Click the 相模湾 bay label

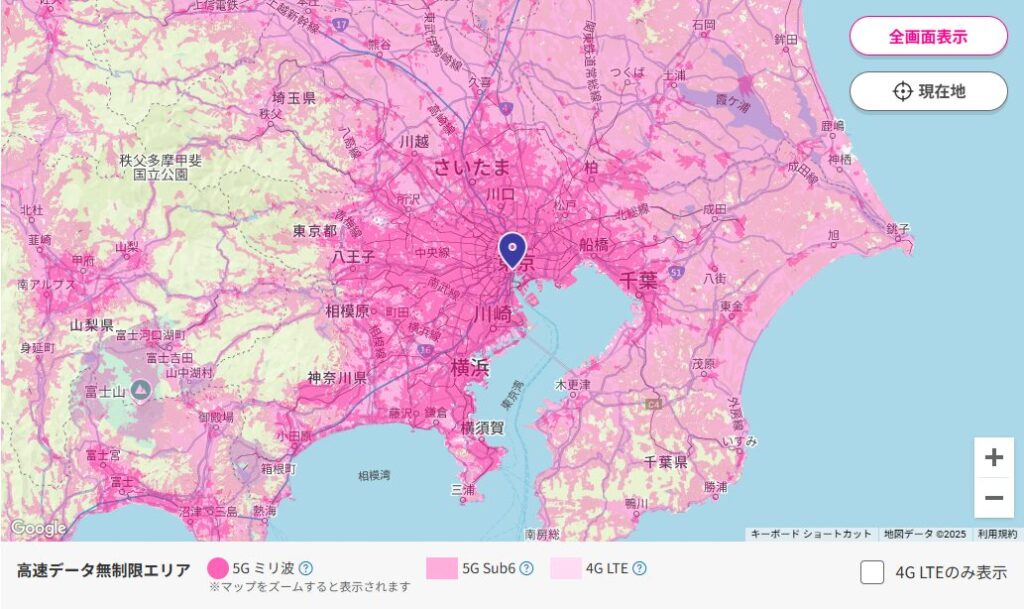[x=374, y=475]
